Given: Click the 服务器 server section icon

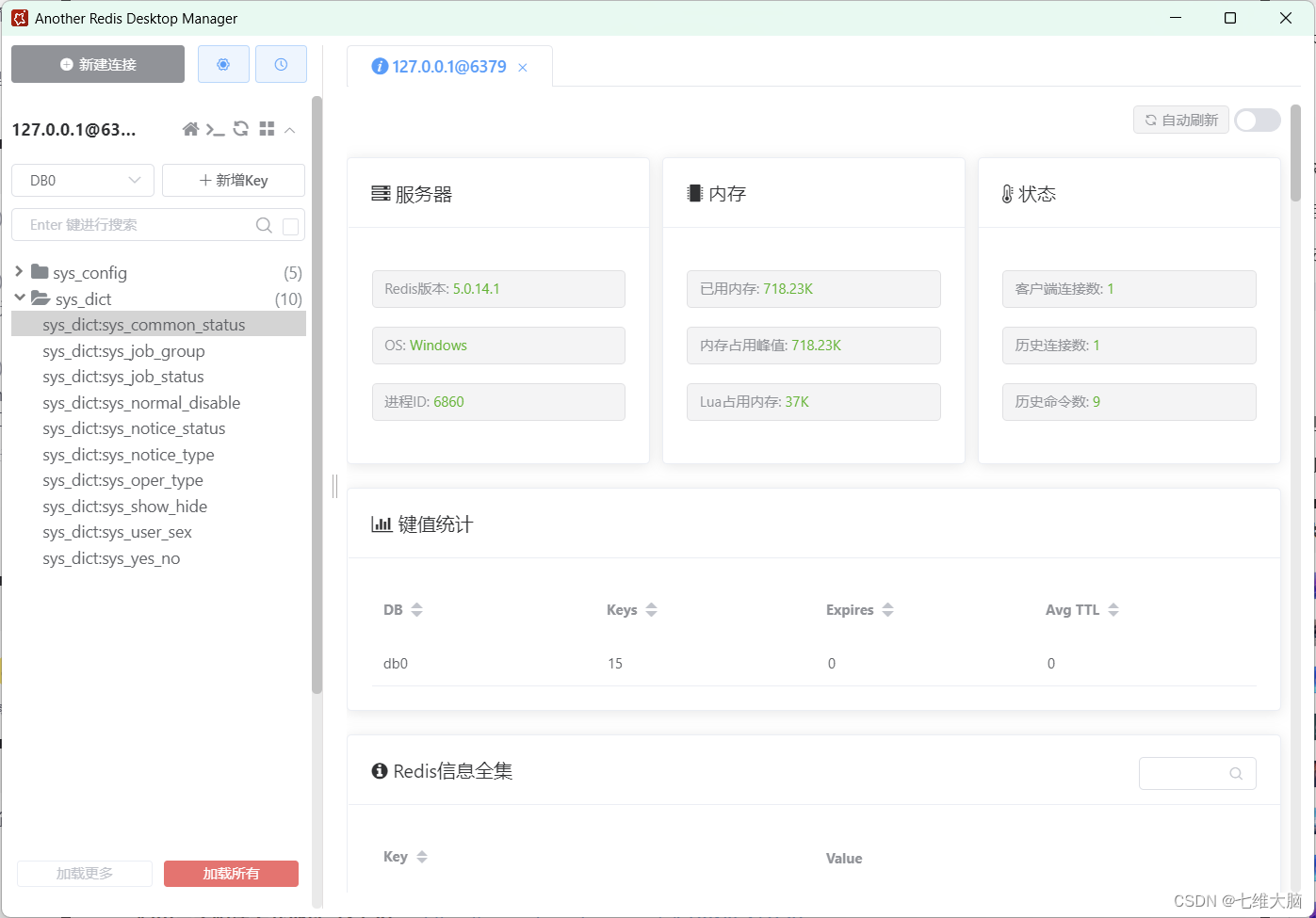Looking at the screenshot, I should pos(381,194).
